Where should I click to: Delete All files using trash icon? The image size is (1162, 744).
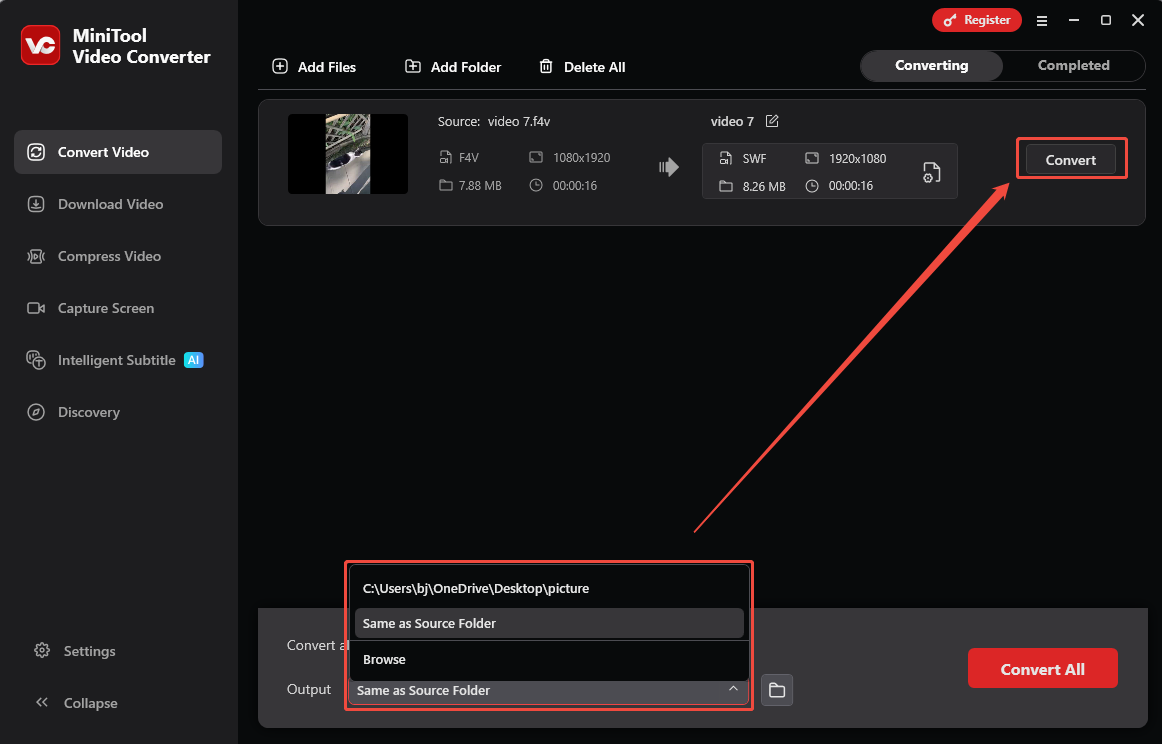[x=546, y=66]
